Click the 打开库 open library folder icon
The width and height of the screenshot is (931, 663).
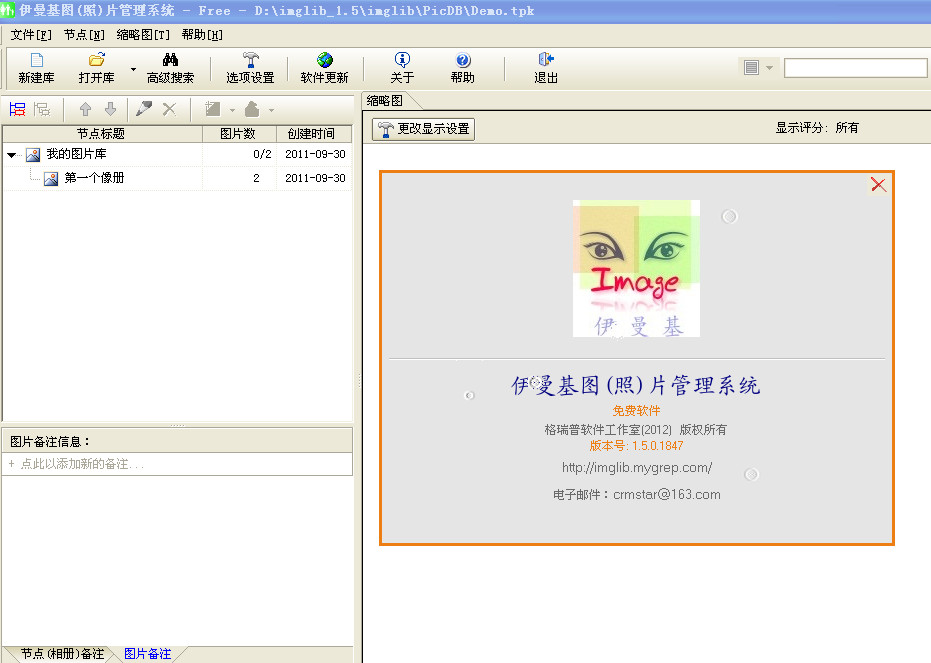coord(96,60)
